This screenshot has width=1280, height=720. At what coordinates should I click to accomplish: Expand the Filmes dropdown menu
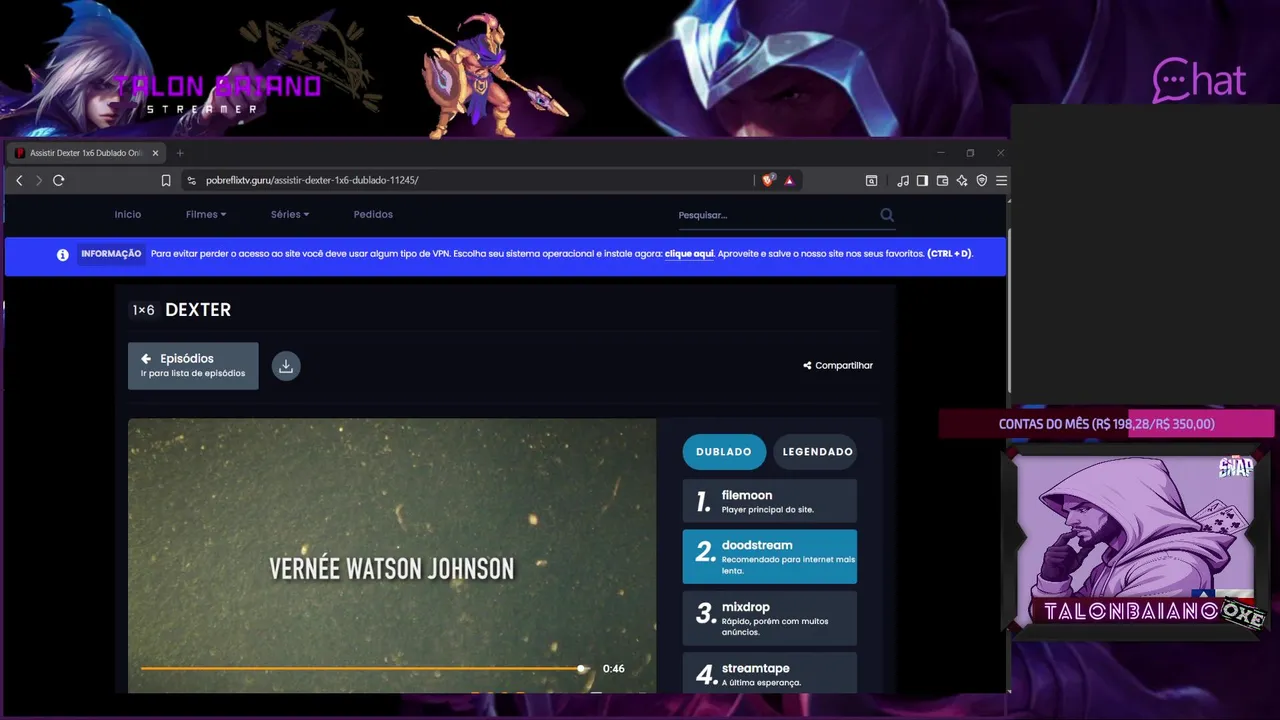[206, 214]
